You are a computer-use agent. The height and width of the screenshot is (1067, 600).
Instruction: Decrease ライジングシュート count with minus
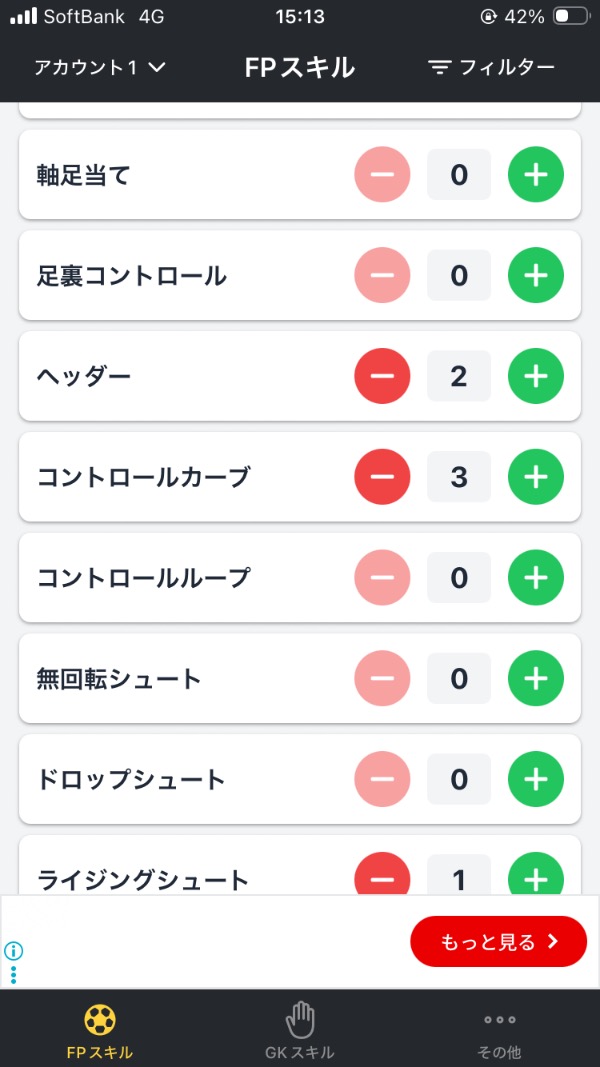click(382, 877)
